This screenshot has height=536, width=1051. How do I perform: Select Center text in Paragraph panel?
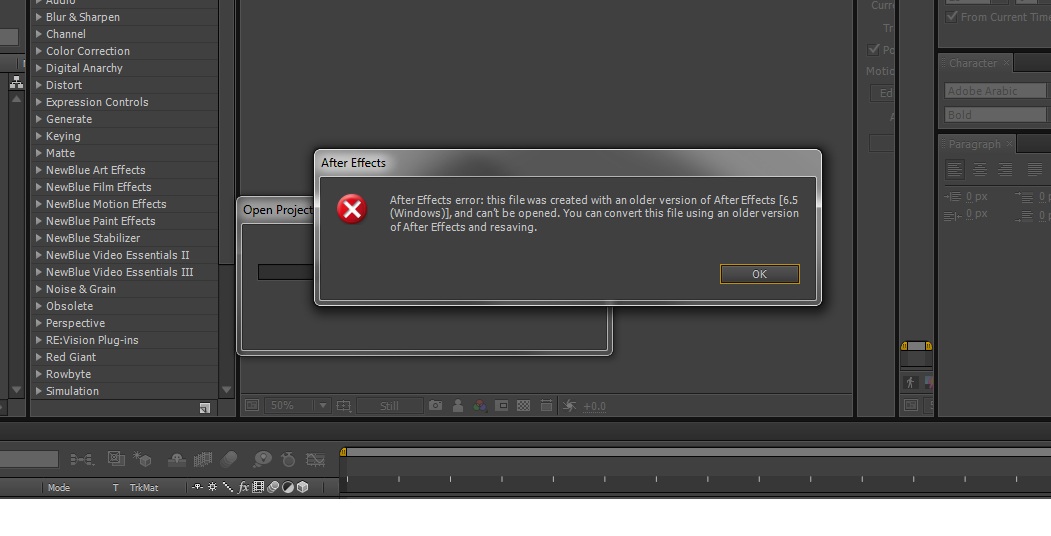[979, 170]
